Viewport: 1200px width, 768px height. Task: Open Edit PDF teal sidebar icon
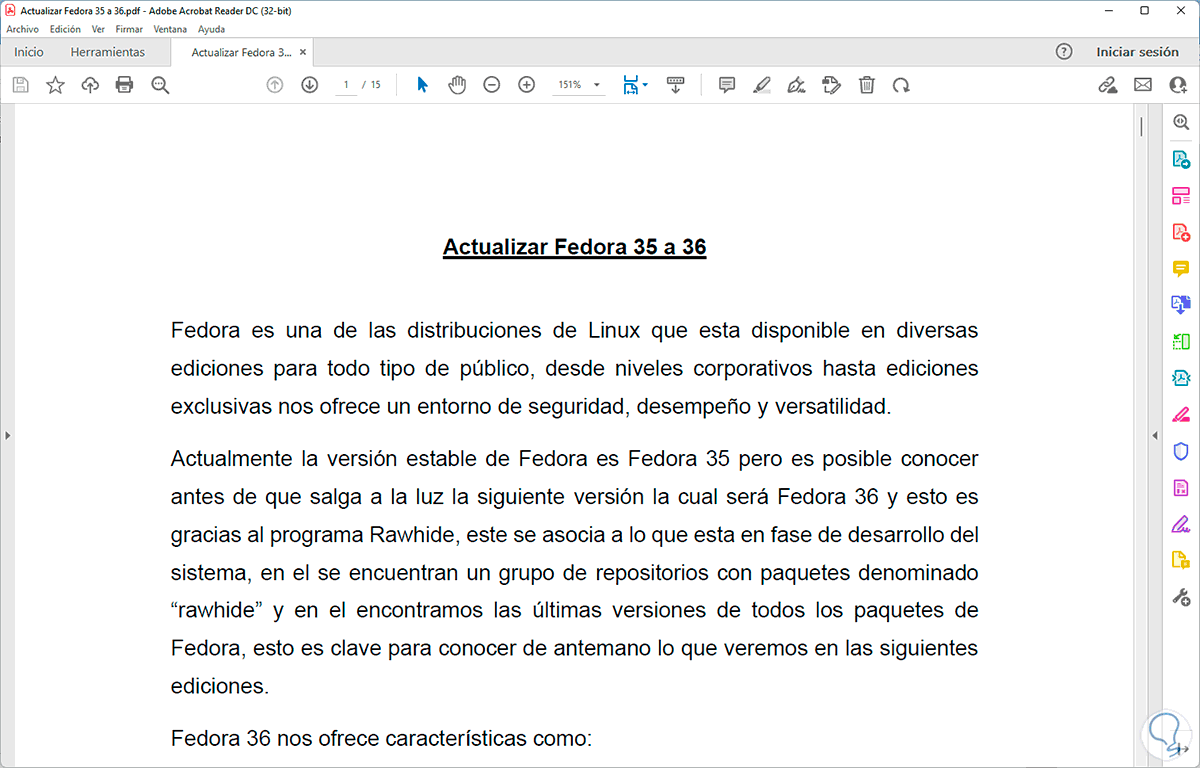coord(1181,377)
